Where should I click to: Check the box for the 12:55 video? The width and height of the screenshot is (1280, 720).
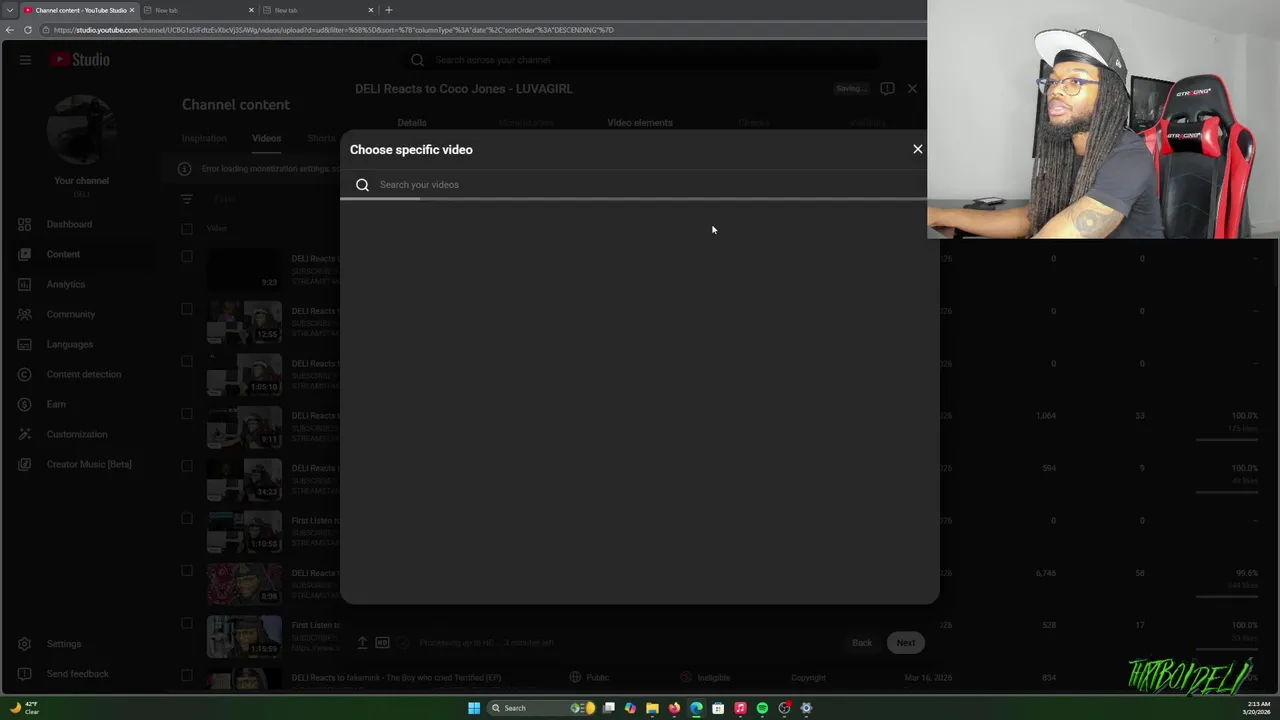pyautogui.click(x=187, y=309)
